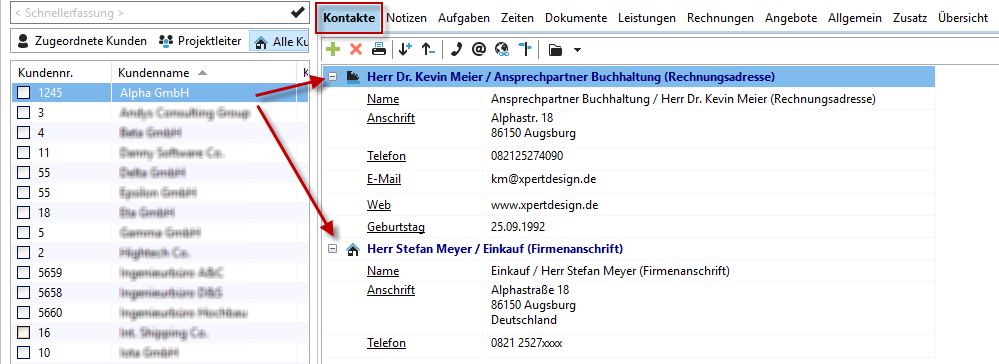The width and height of the screenshot is (999, 364).
Task: Check the box for customer number 10
Action: point(24,352)
